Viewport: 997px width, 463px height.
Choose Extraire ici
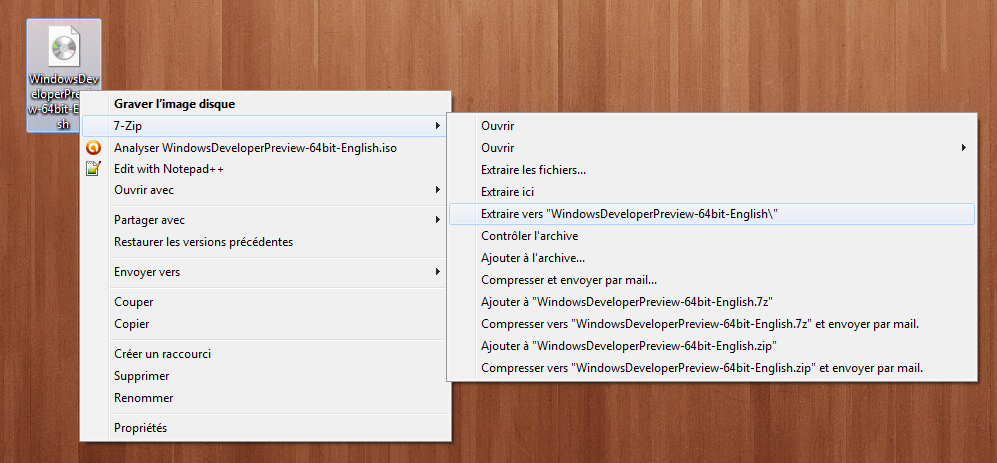click(507, 191)
